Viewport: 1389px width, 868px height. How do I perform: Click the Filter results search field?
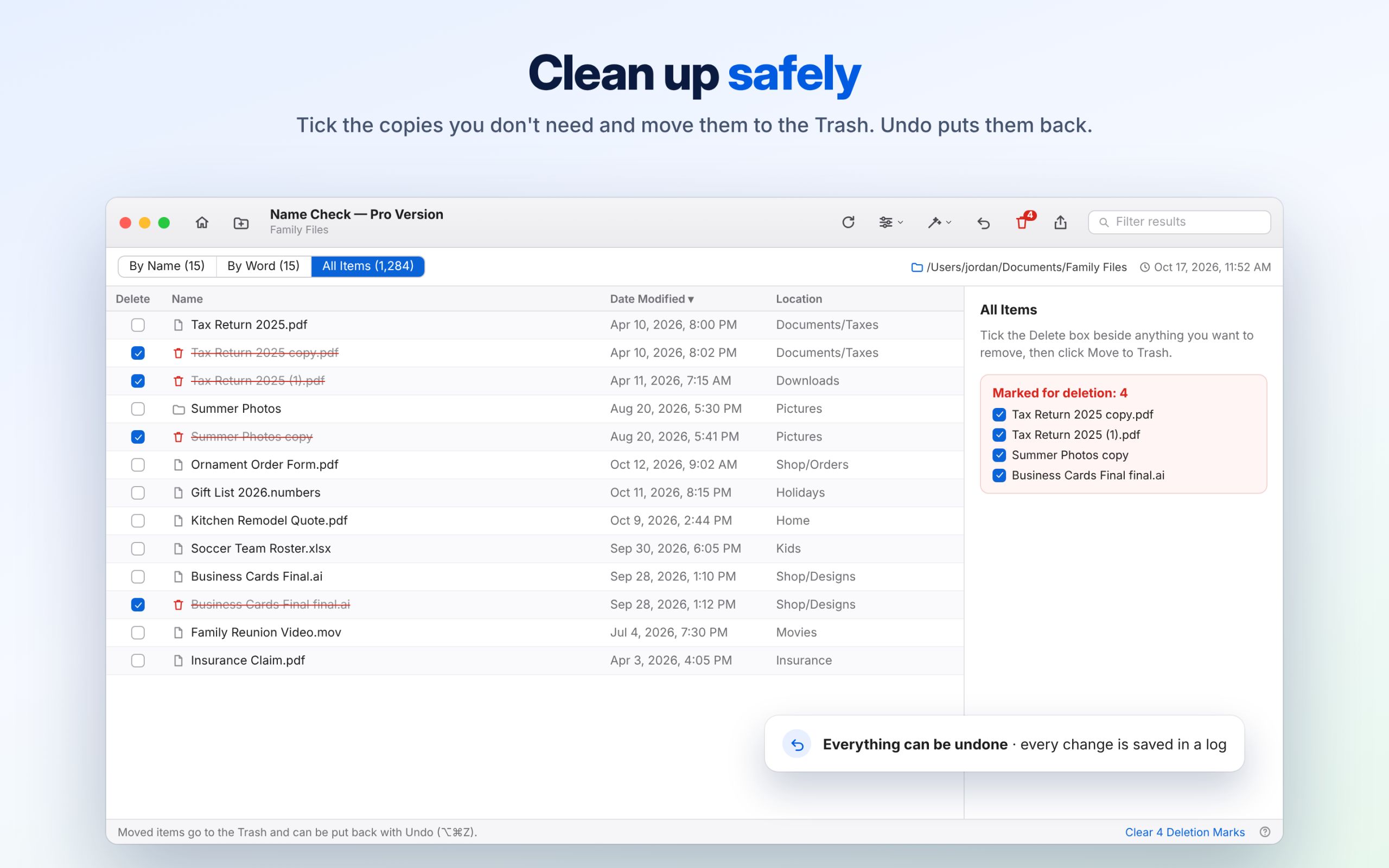click(x=1180, y=222)
